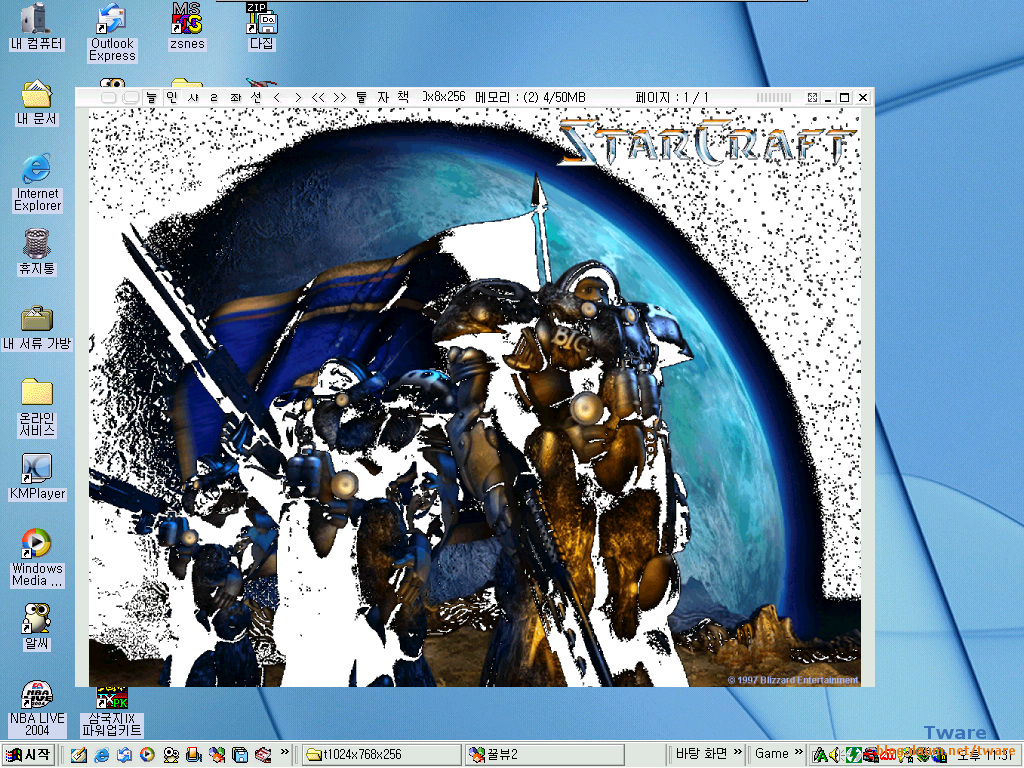
Task: Launch Outlook Express from quick launch
Action: [x=124, y=755]
